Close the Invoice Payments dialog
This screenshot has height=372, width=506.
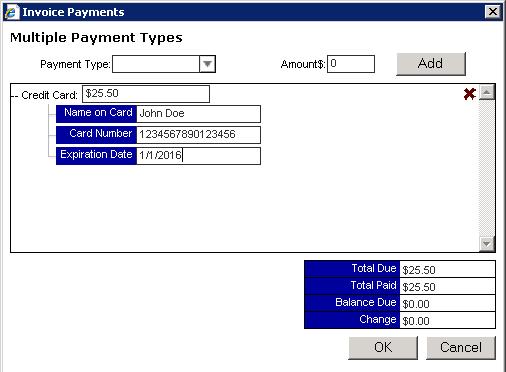pyautogui.click(x=493, y=12)
